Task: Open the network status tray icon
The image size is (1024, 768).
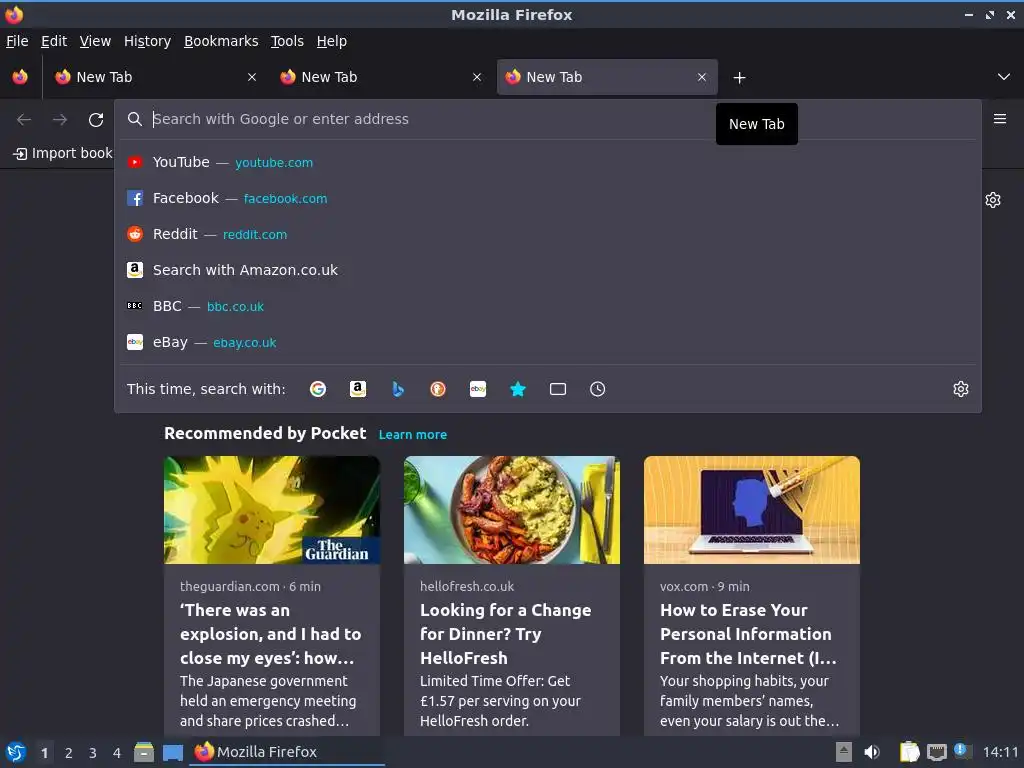Action: (x=937, y=752)
